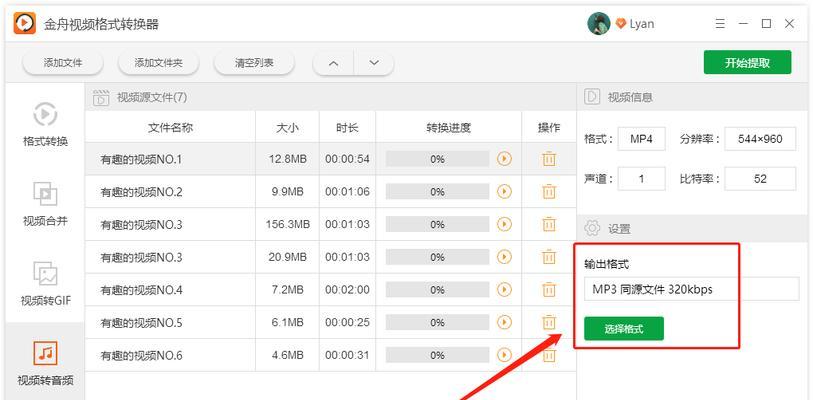813x400 pixels.
Task: Select the 视频转音频 sidebar tab
Action: [45, 362]
